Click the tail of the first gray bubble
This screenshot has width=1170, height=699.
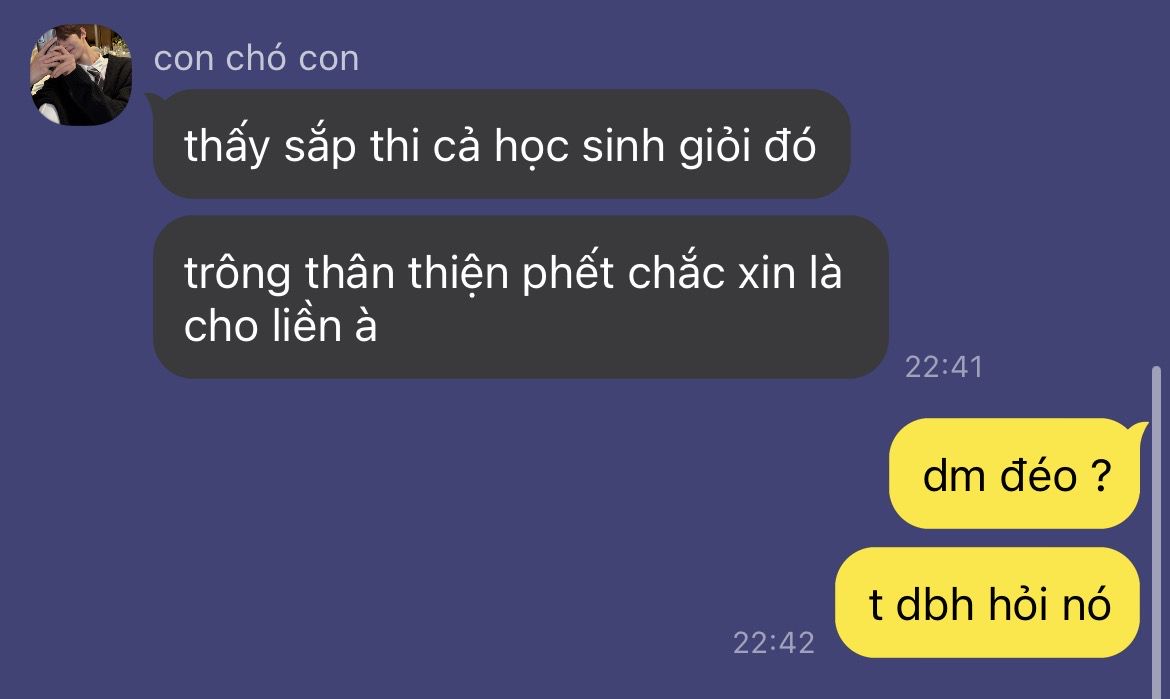pyautogui.click(x=152, y=100)
